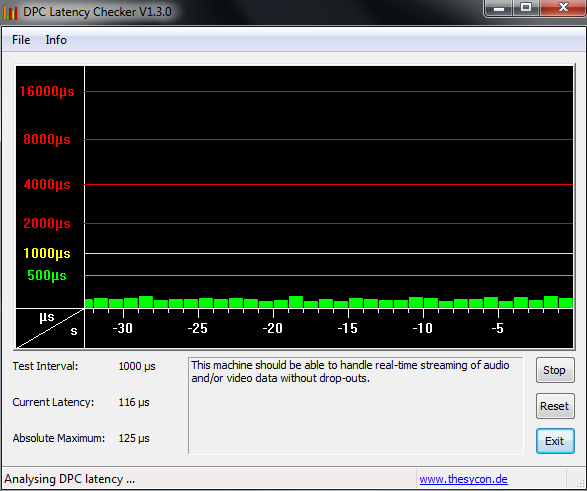Click the -15 second axis marker

pyautogui.click(x=347, y=328)
